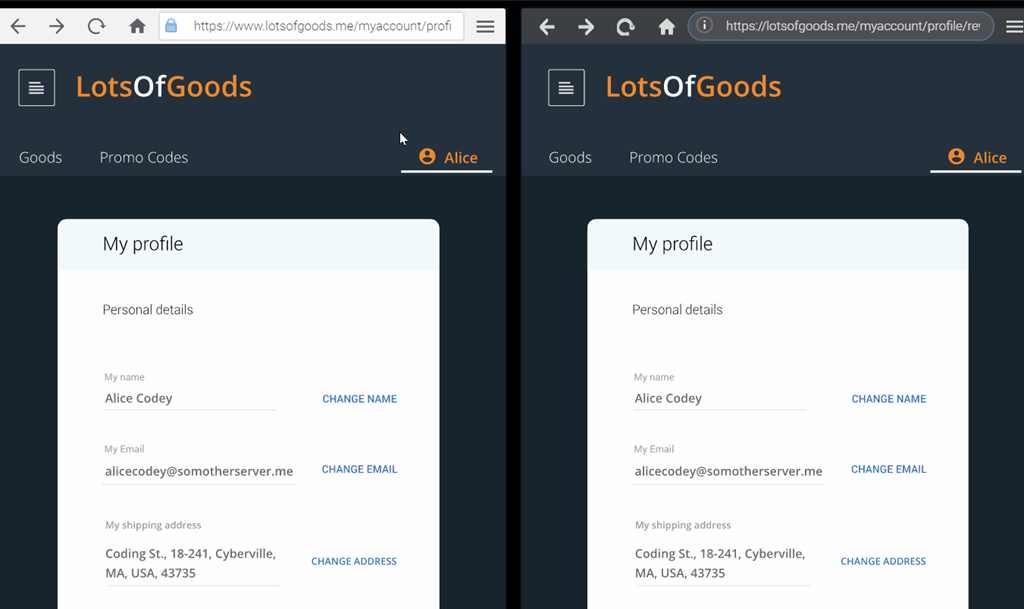Click the My Email field in right profile
The height and width of the screenshot is (609, 1024).
tap(728, 471)
